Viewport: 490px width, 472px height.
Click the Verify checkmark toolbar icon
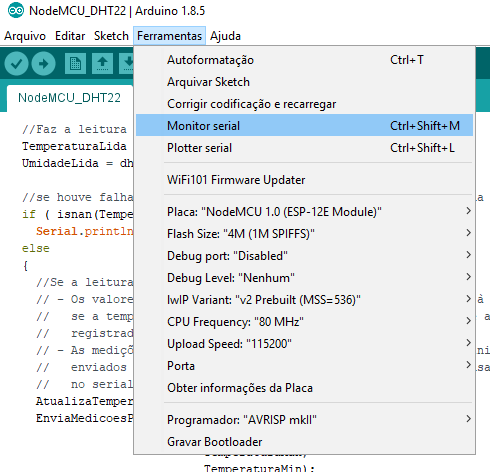click(x=16, y=63)
